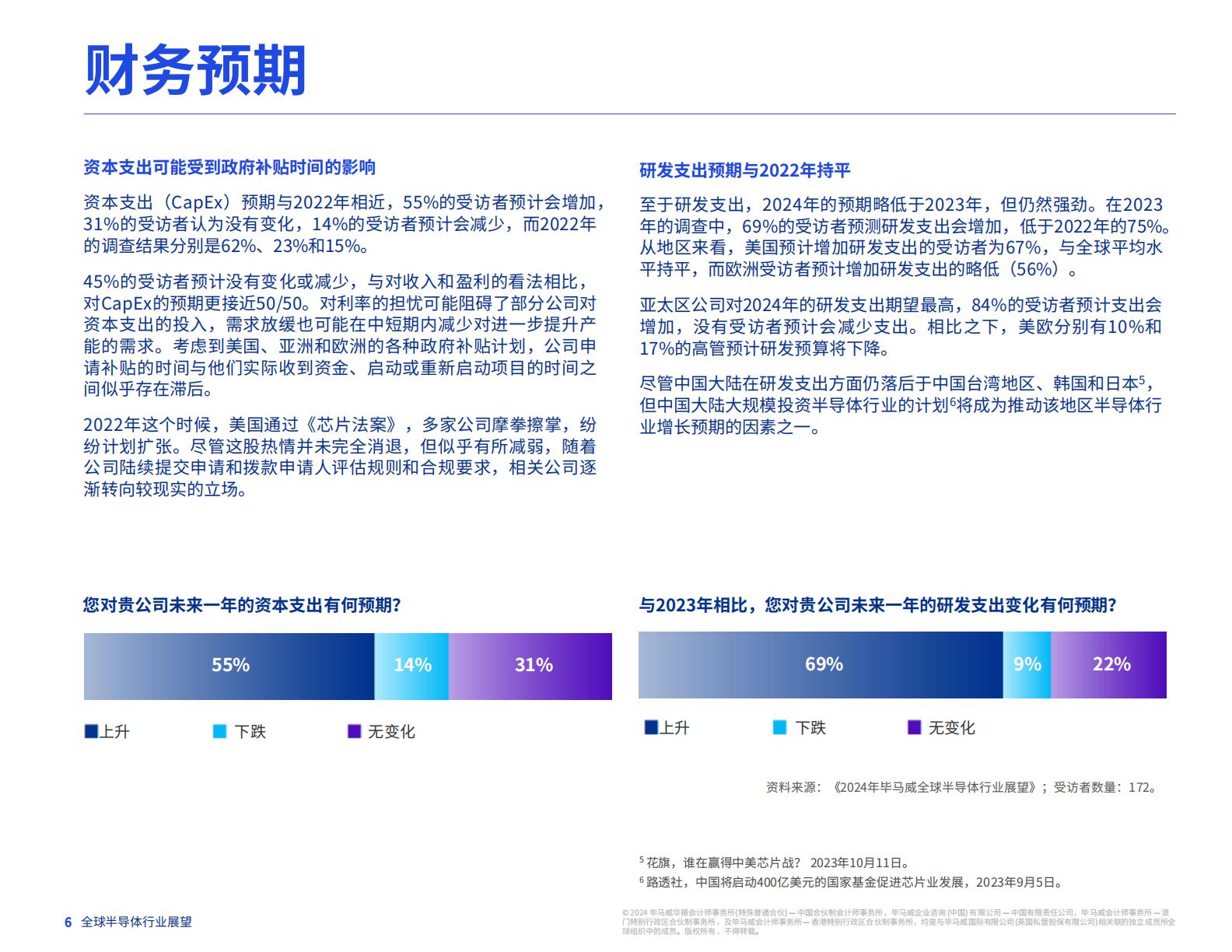Select the heading "资本支出可能受到政府补贴时间的影响"

pos(229,167)
